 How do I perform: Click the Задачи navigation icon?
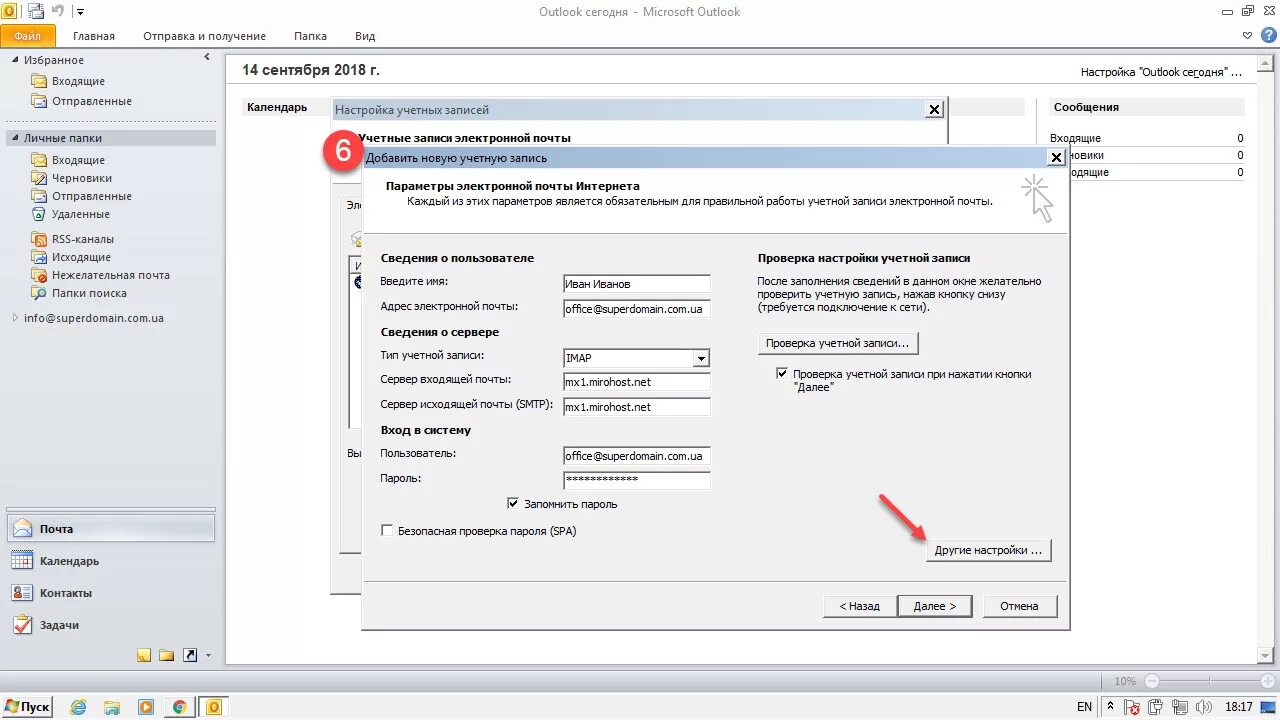pyautogui.click(x=22, y=625)
